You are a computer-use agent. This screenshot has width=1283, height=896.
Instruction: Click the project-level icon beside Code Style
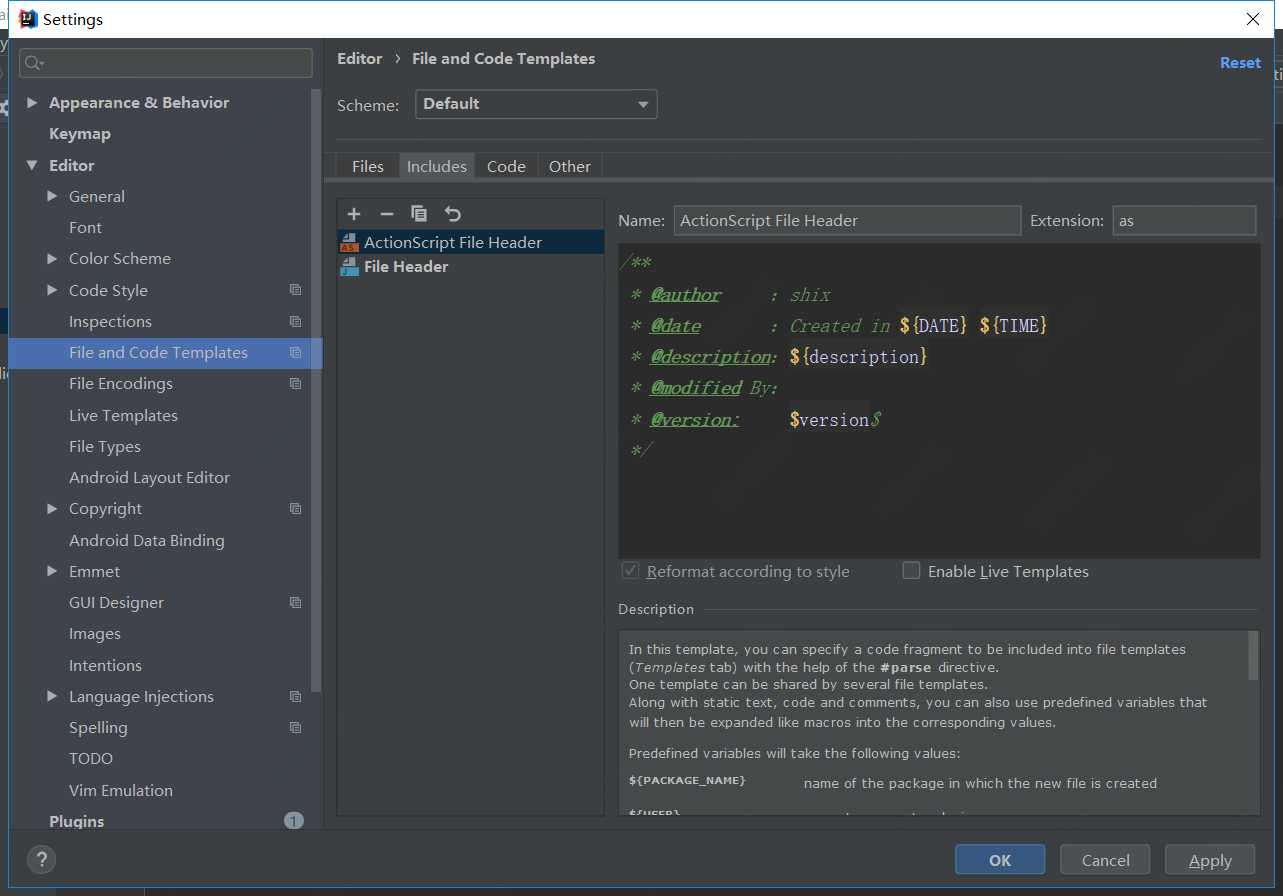295,290
